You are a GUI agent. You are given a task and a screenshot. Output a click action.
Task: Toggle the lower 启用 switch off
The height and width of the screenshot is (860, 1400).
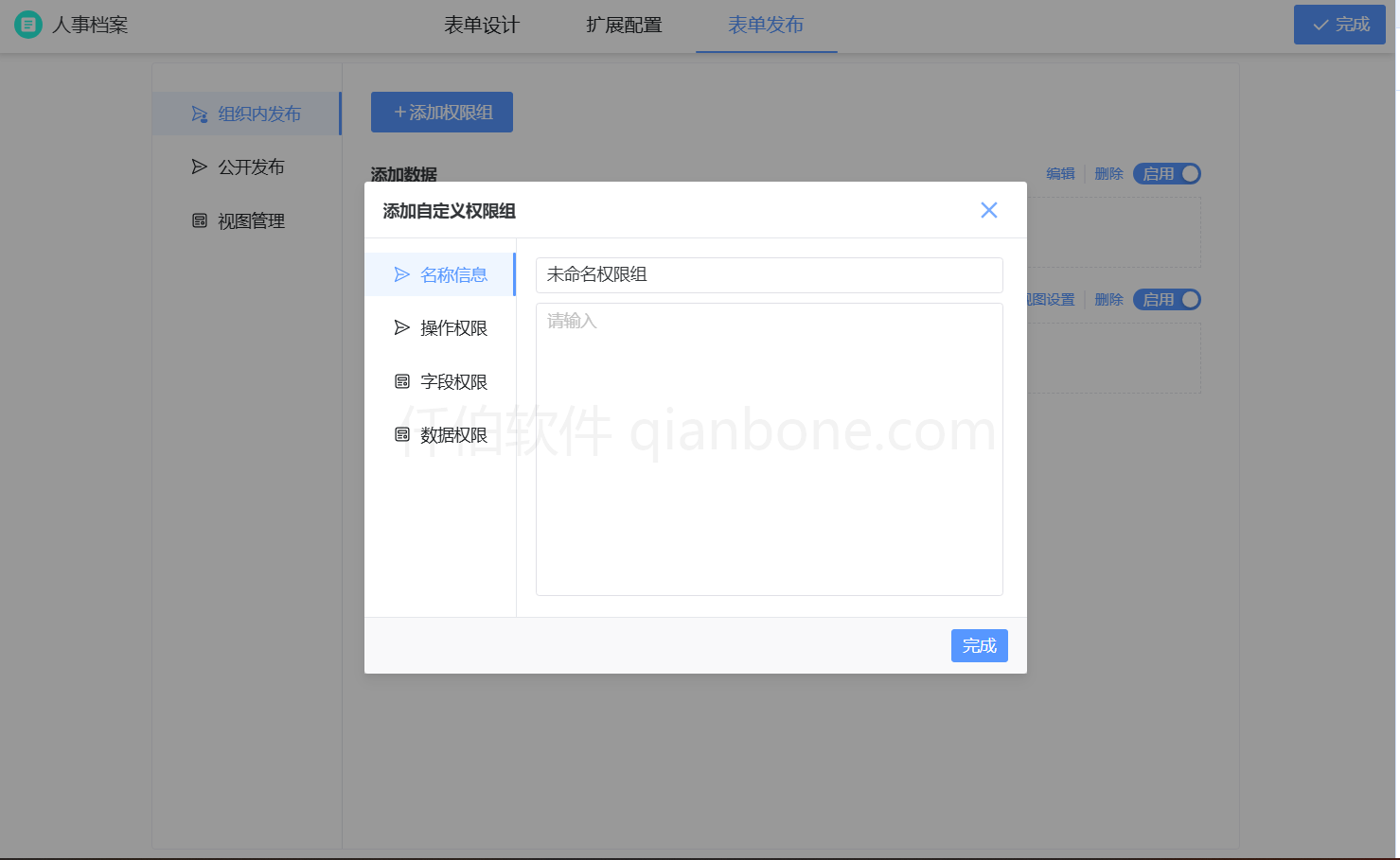pos(1166,299)
